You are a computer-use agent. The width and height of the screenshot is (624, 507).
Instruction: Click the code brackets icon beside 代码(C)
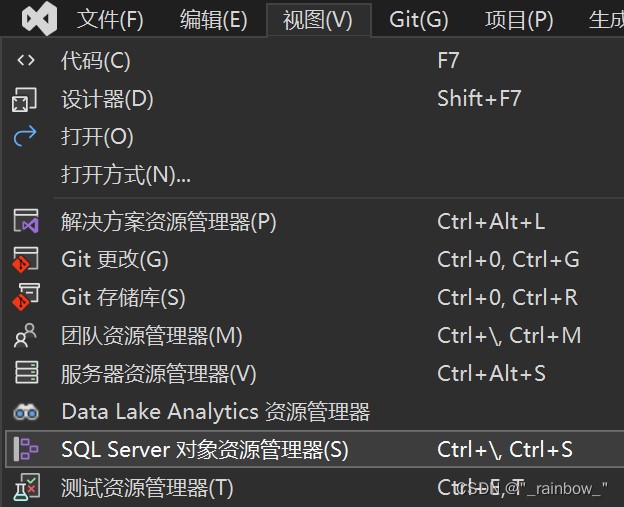pyautogui.click(x=26, y=61)
